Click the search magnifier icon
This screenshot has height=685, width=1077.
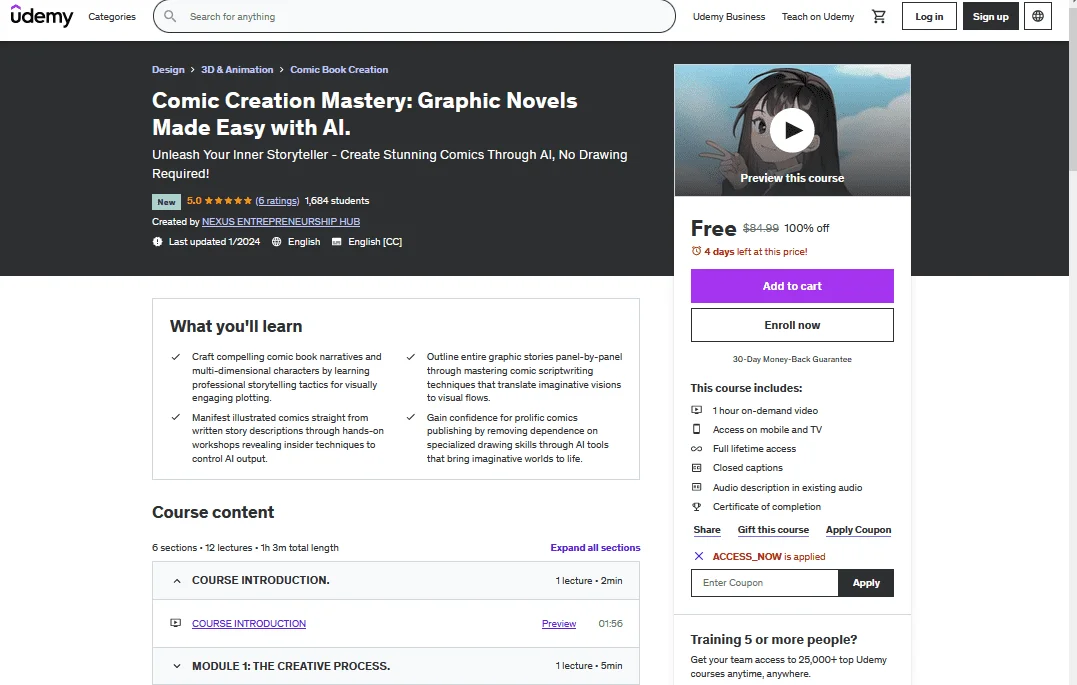click(170, 16)
